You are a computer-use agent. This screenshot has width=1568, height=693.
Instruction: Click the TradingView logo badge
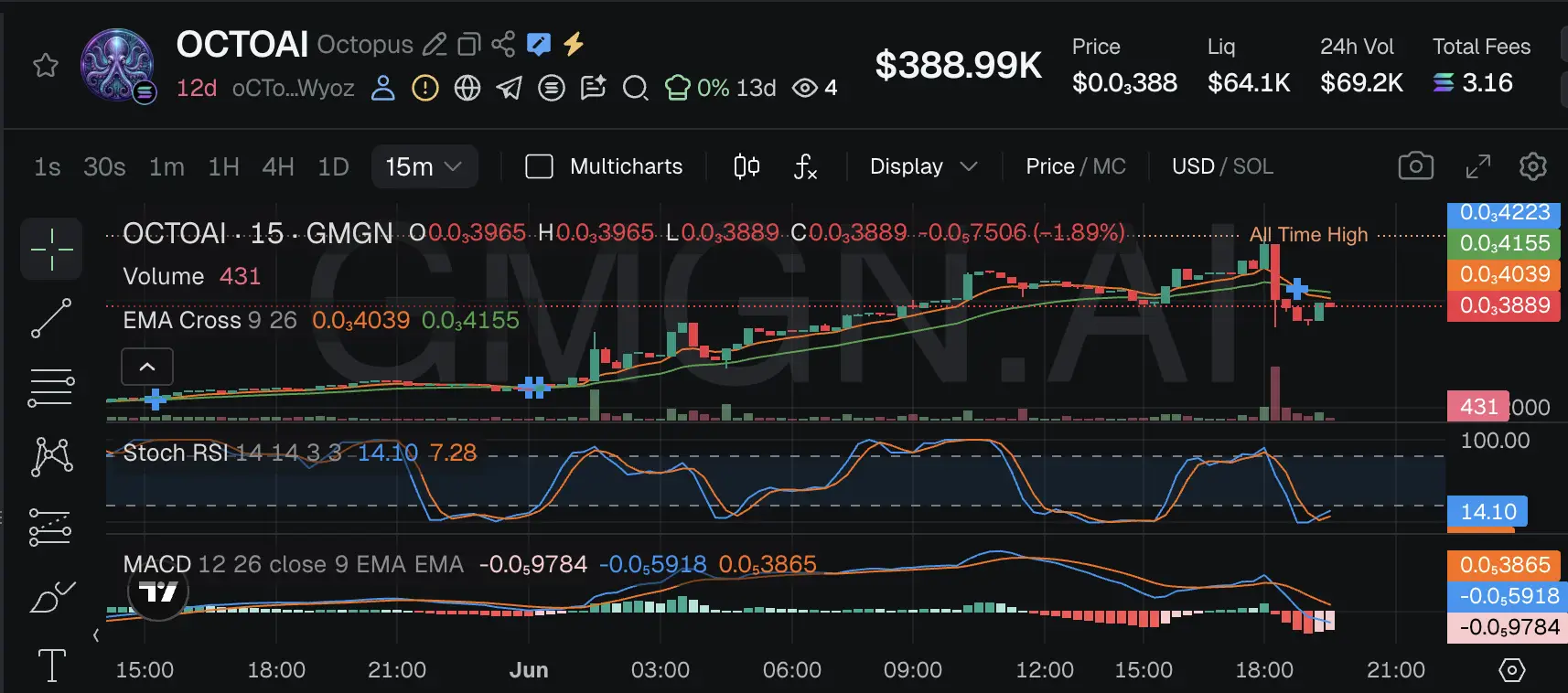(158, 592)
